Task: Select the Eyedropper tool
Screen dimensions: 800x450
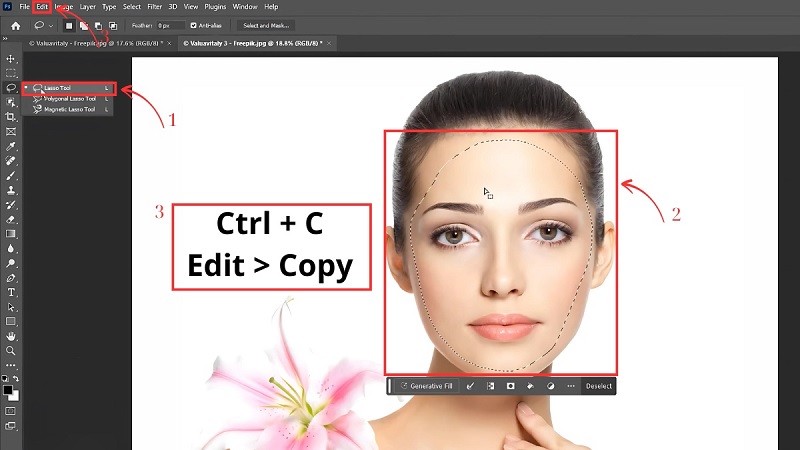Action: (x=11, y=146)
